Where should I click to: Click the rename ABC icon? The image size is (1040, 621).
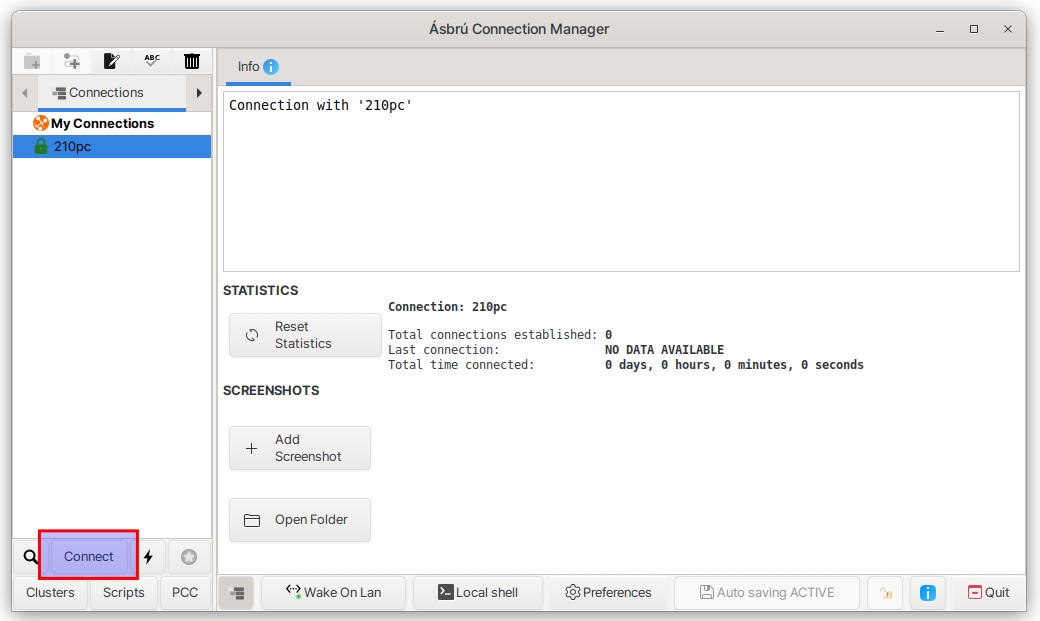pyautogui.click(x=152, y=61)
